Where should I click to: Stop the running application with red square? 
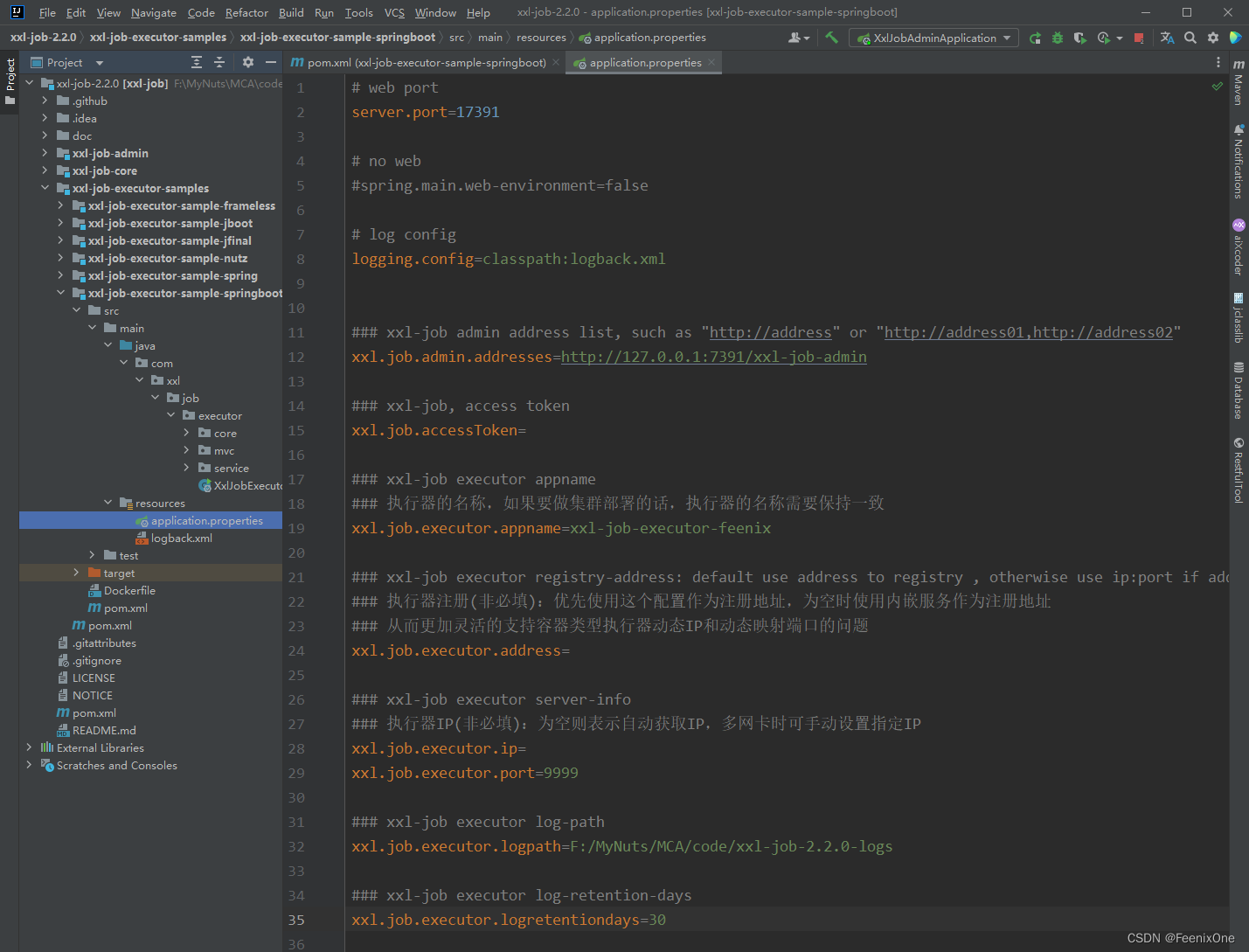click(1139, 38)
